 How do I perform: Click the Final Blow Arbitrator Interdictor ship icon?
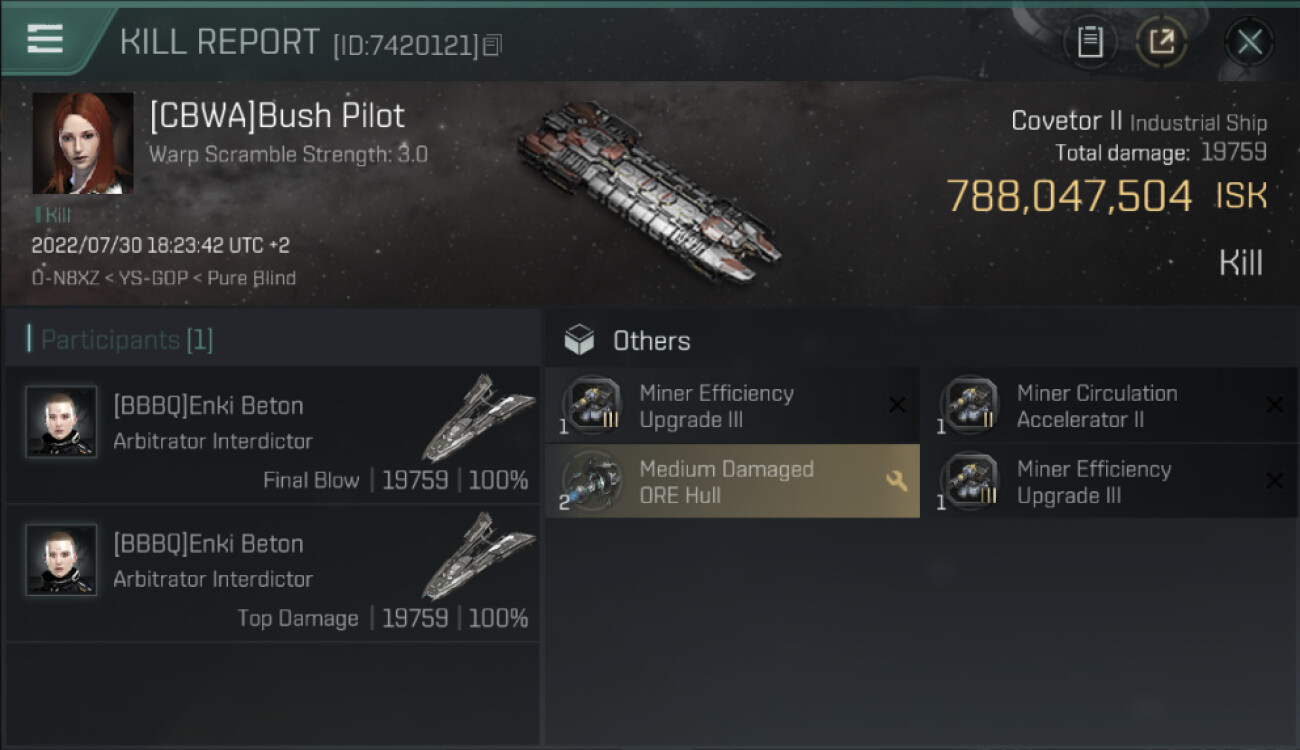pyautogui.click(x=478, y=418)
